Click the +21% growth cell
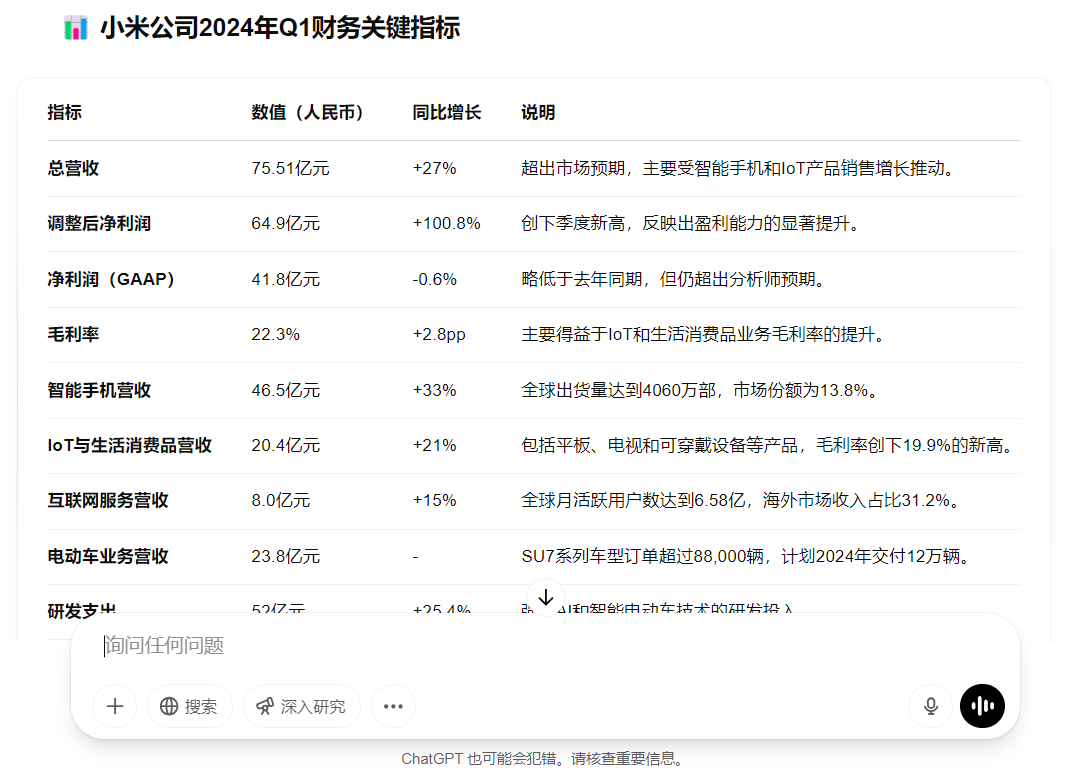Viewport: 1071px width, 776px height. pos(434,446)
